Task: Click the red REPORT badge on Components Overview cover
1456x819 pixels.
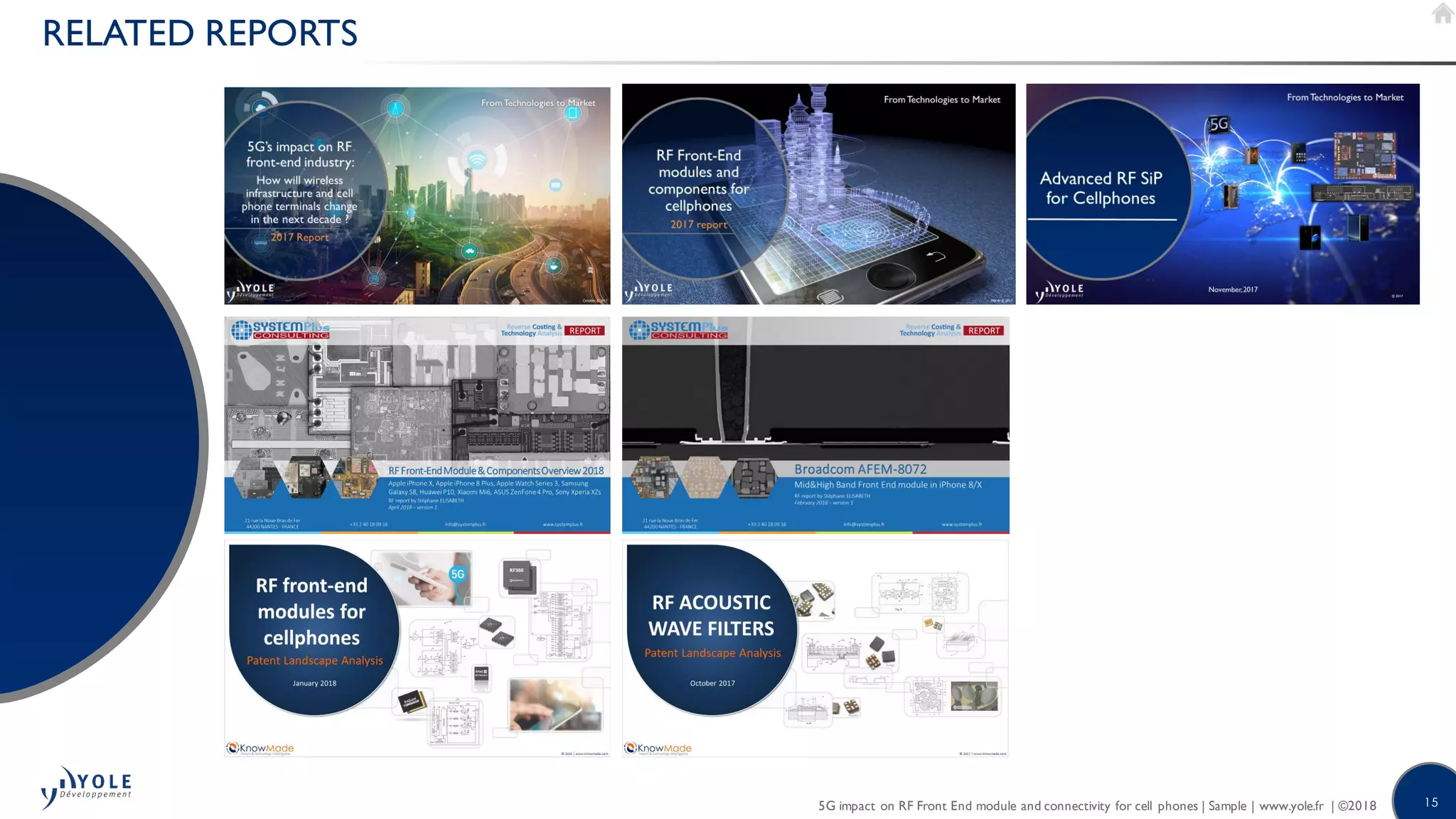Action: click(x=585, y=331)
